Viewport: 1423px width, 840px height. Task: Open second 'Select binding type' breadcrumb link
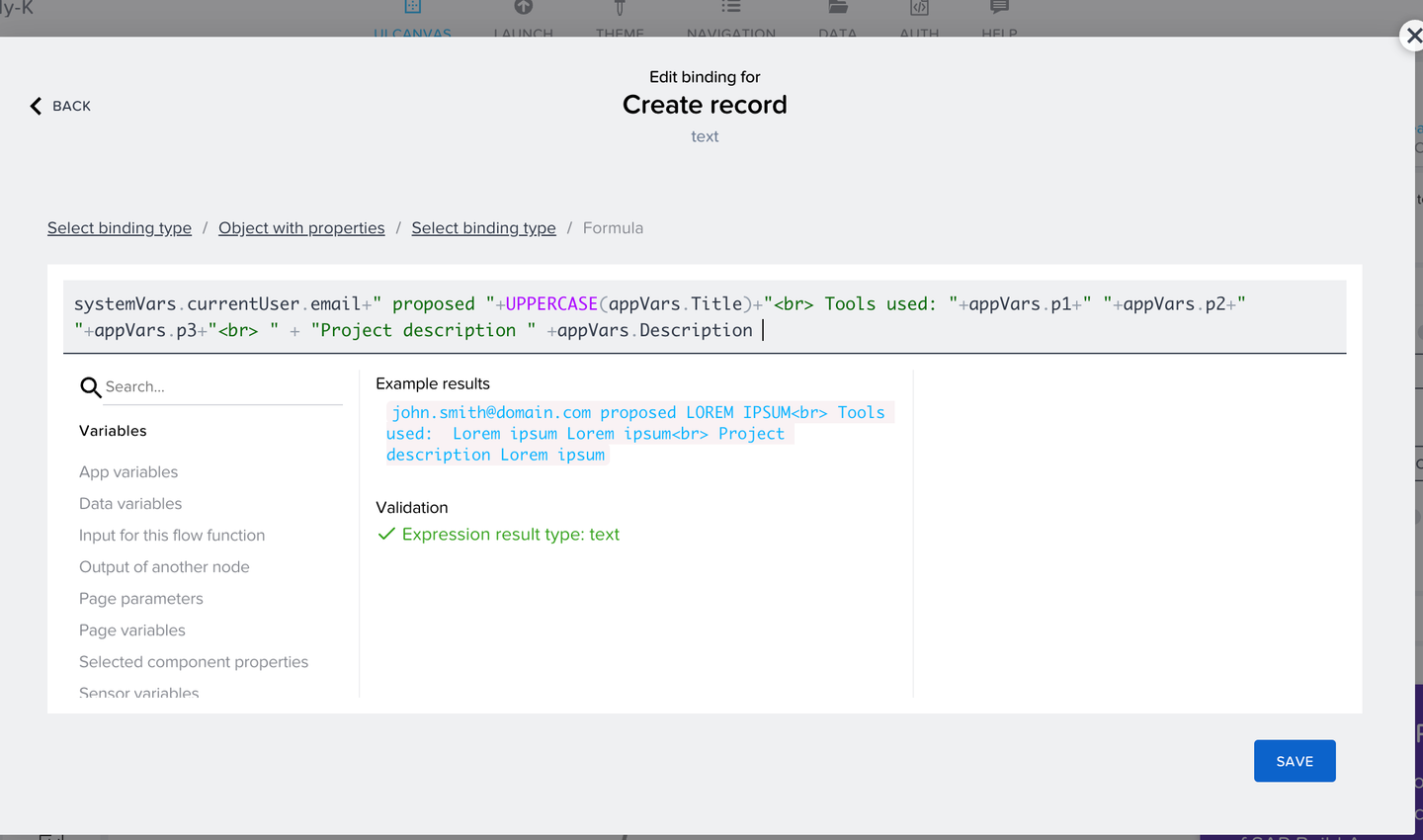[x=483, y=228]
